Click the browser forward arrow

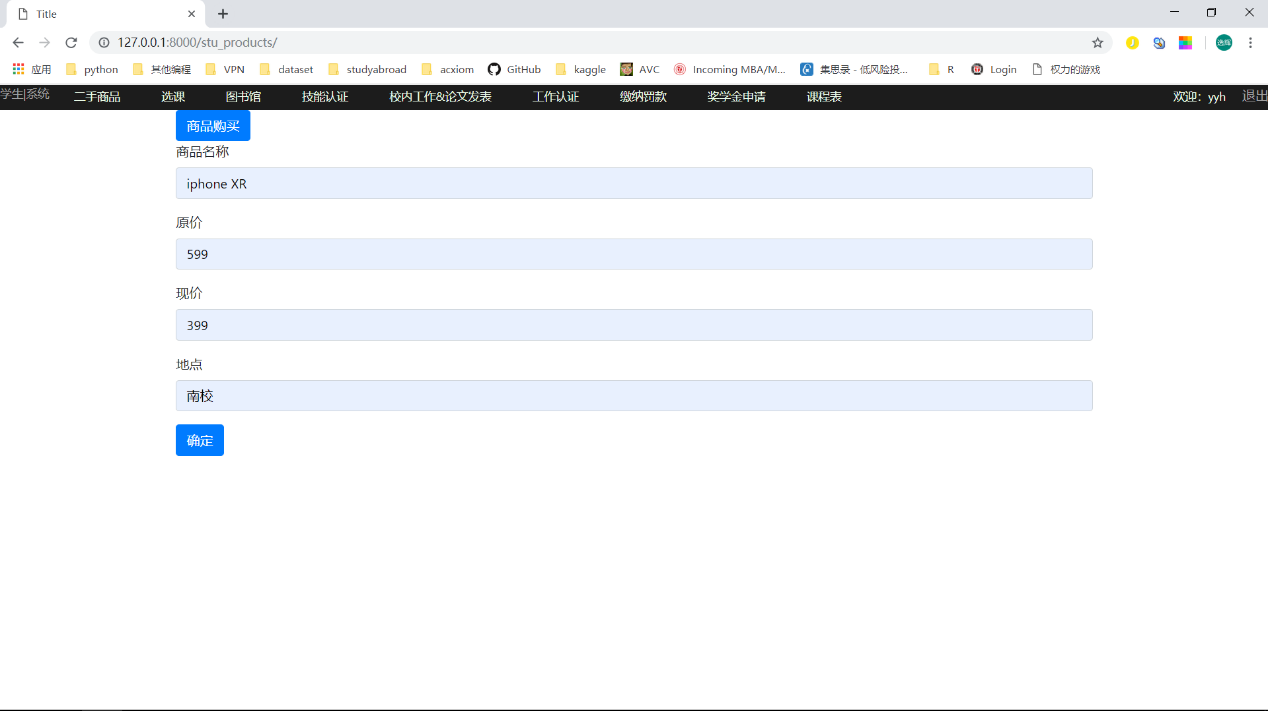[x=44, y=42]
